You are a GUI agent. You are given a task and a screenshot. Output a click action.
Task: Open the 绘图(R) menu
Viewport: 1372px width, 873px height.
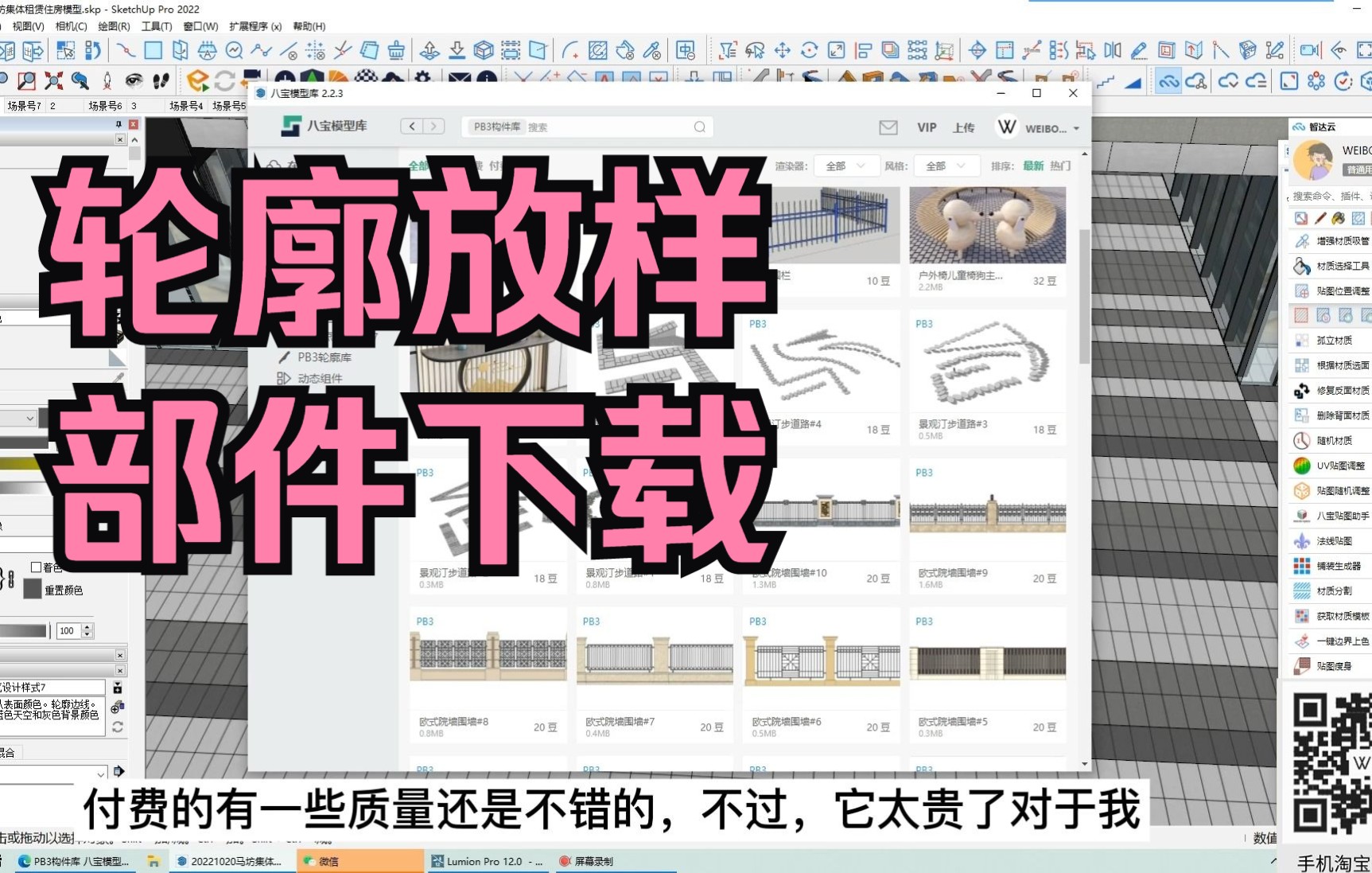(x=114, y=26)
